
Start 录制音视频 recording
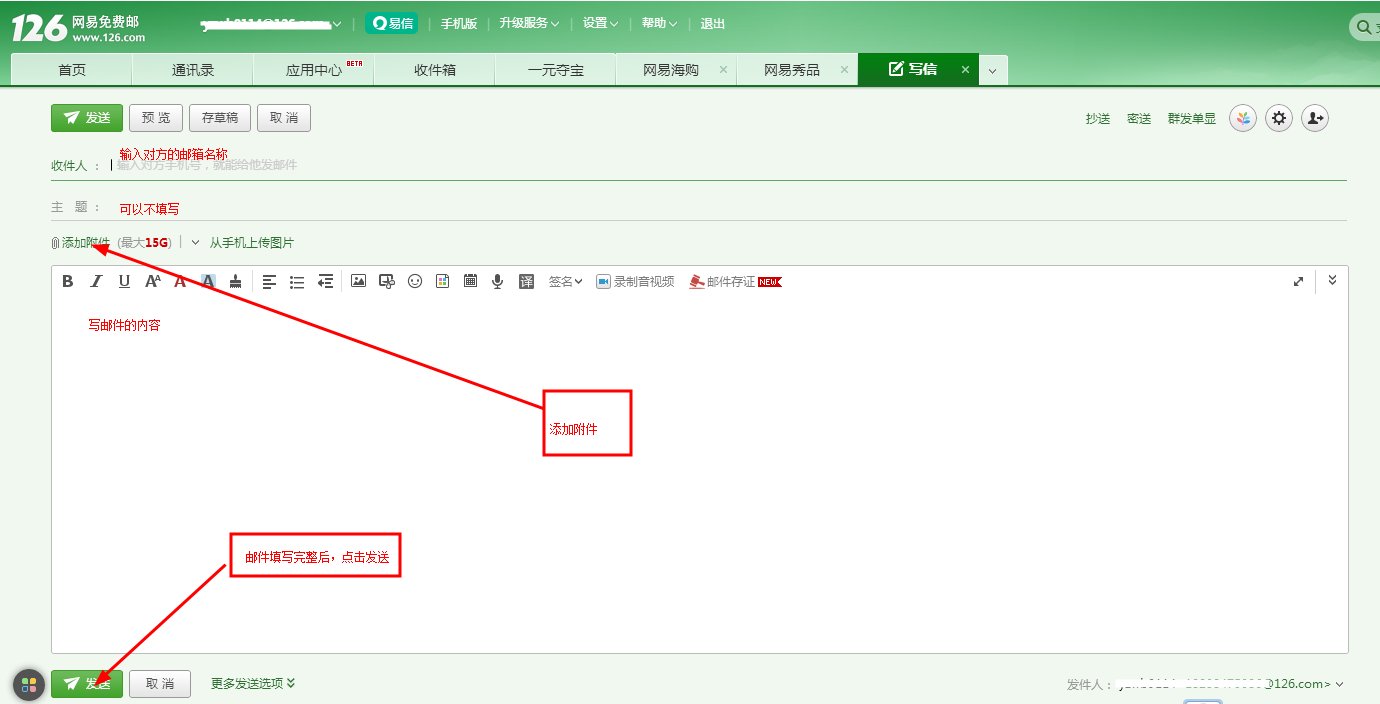coord(635,281)
